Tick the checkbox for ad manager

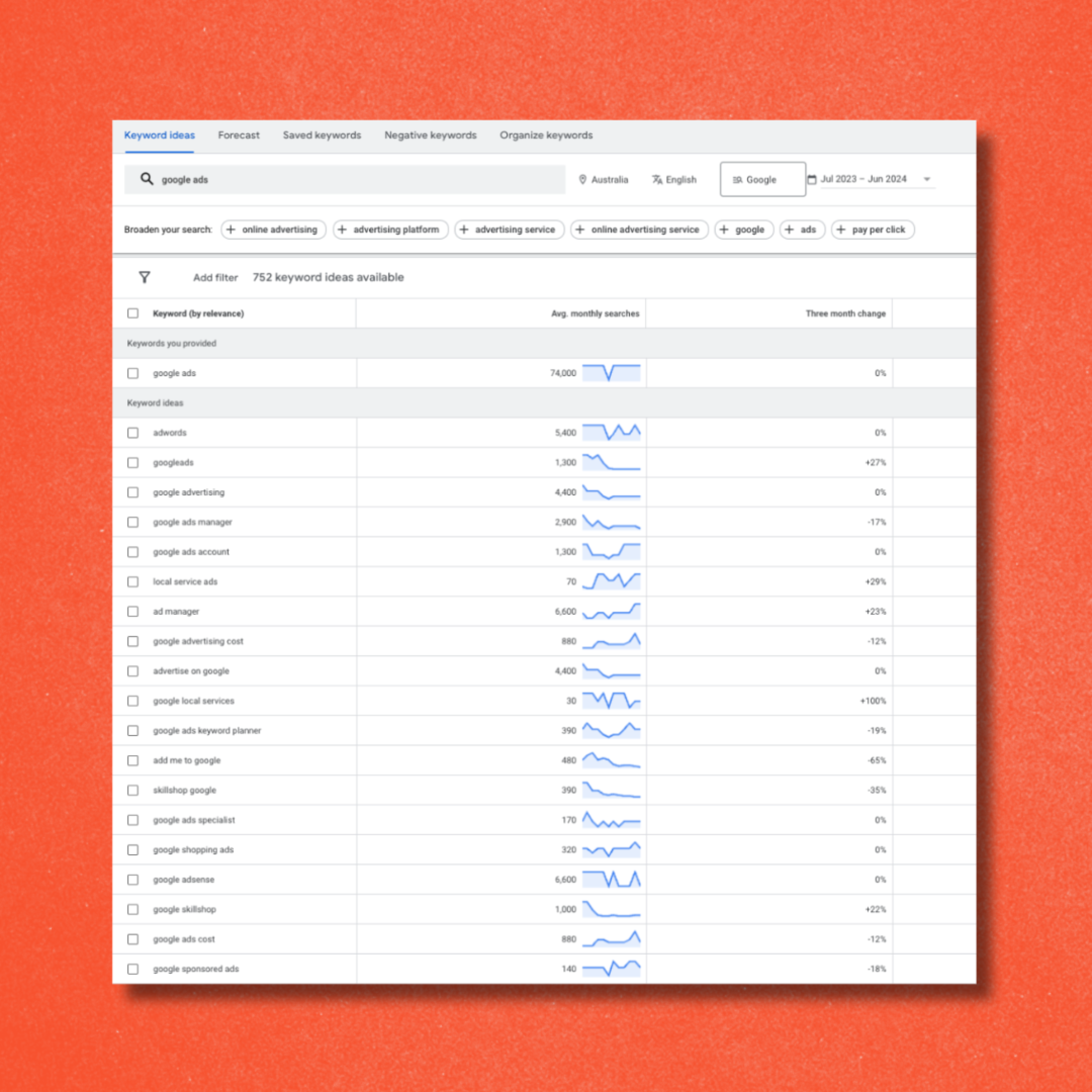(x=133, y=611)
